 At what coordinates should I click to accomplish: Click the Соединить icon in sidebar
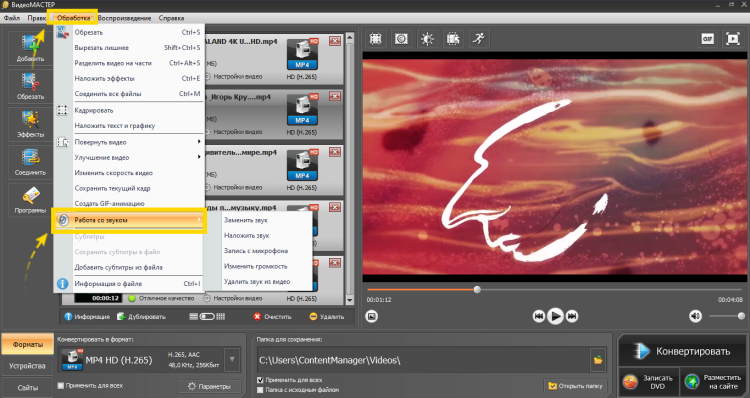pos(30,162)
